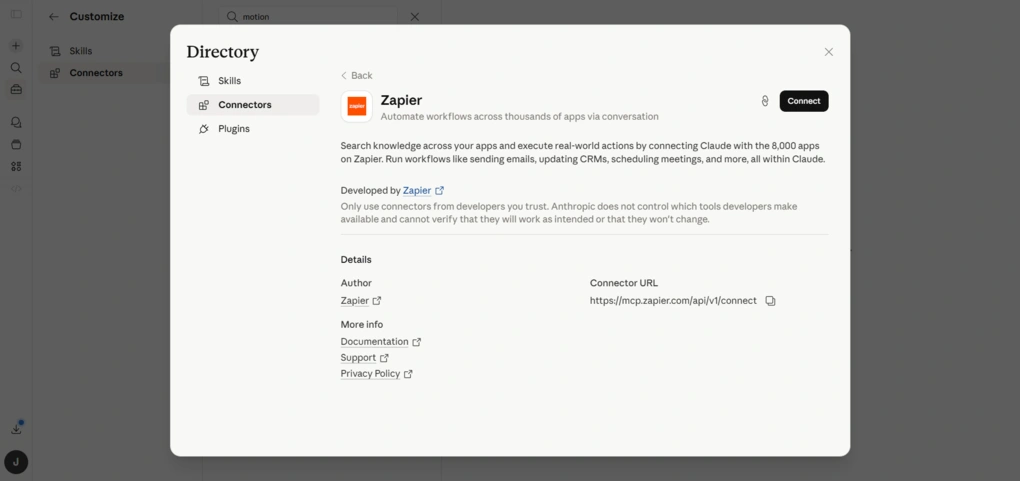Image resolution: width=1020 pixels, height=481 pixels.
Task: Select Connectors in Directory sidebar
Action: click(x=252, y=105)
